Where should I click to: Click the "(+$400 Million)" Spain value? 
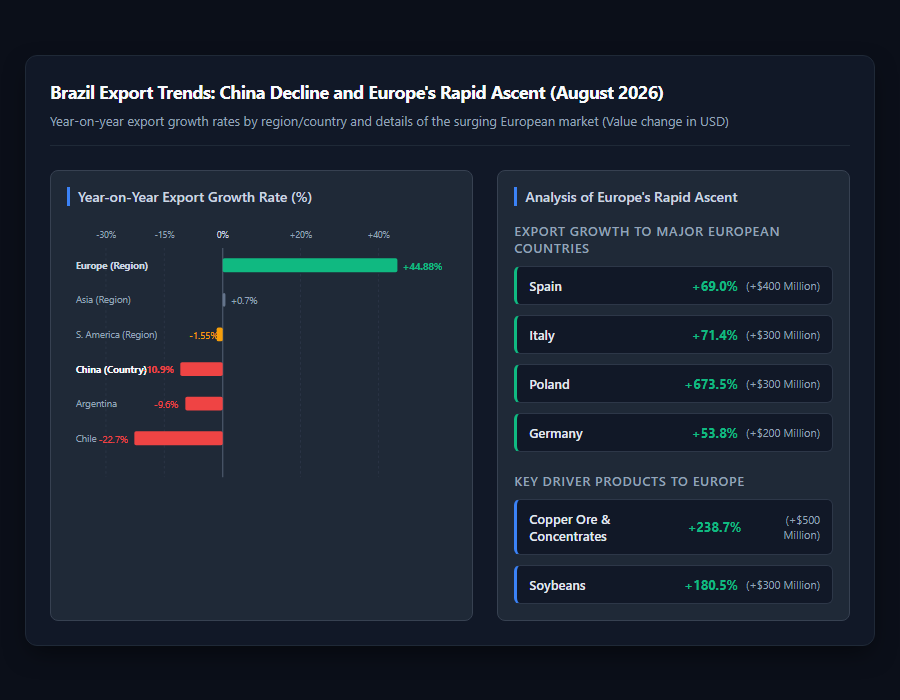tap(783, 286)
